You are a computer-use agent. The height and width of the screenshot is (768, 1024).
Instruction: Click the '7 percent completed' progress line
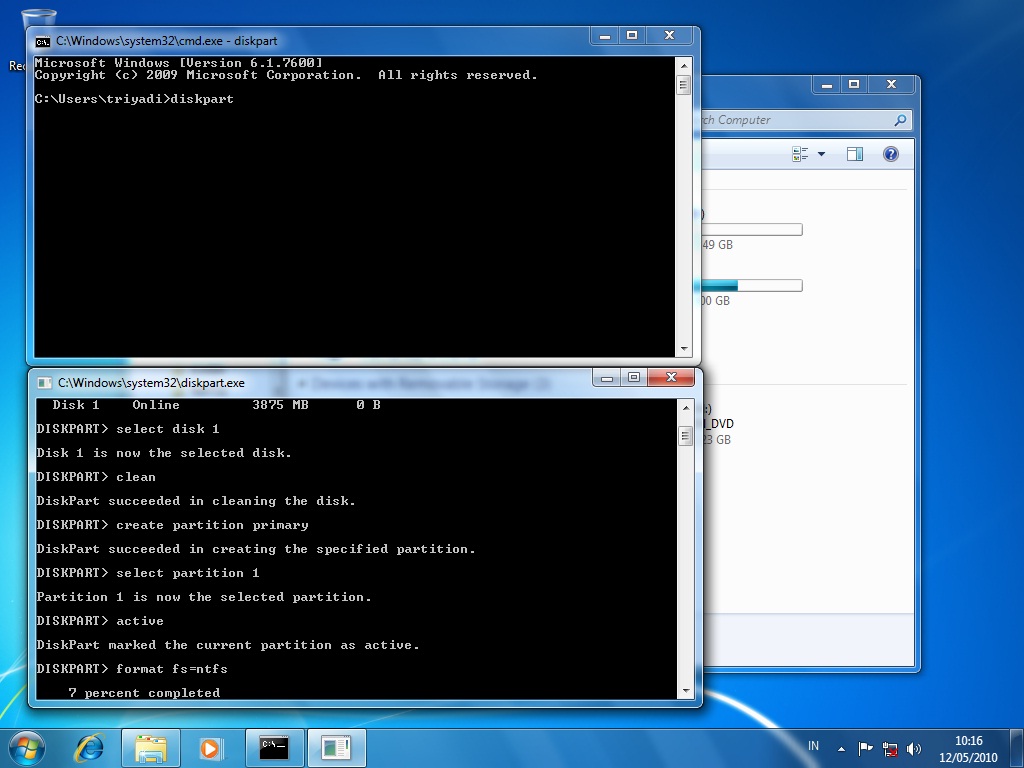144,693
